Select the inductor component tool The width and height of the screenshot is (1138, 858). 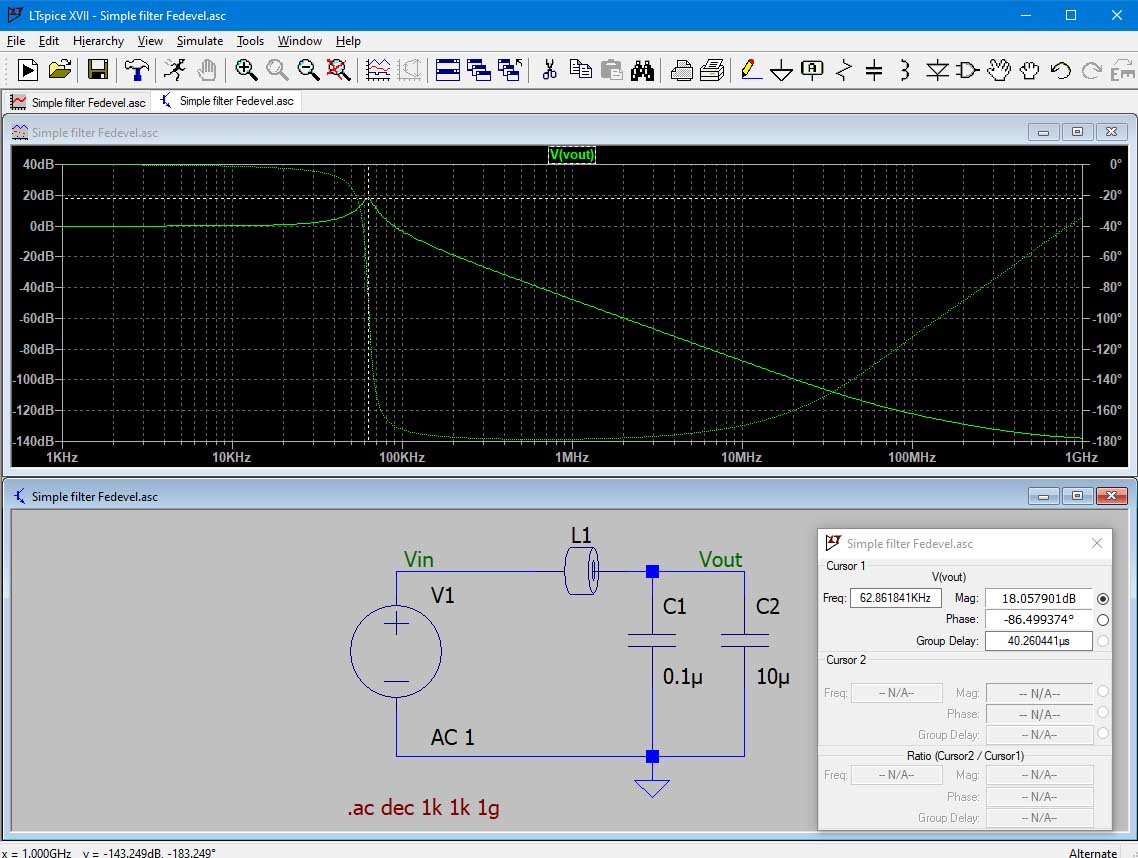coord(904,70)
